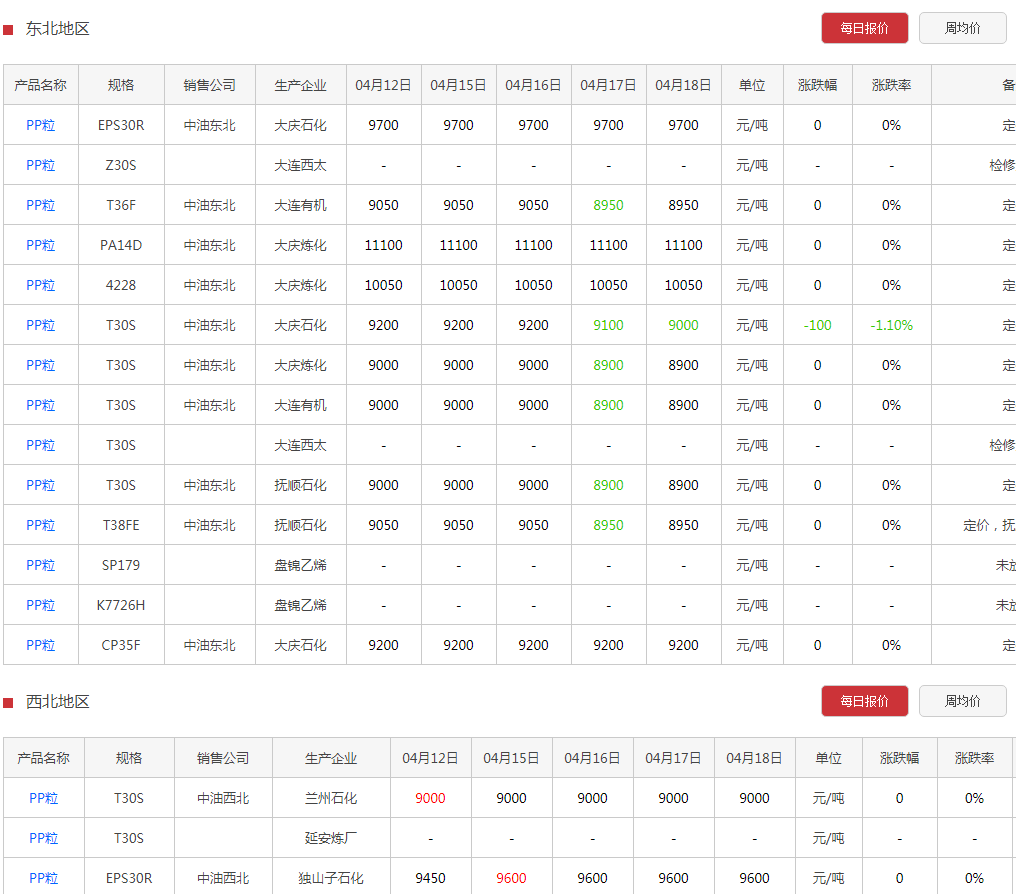Click 生产企业 header in 东北地区 table

click(x=301, y=85)
